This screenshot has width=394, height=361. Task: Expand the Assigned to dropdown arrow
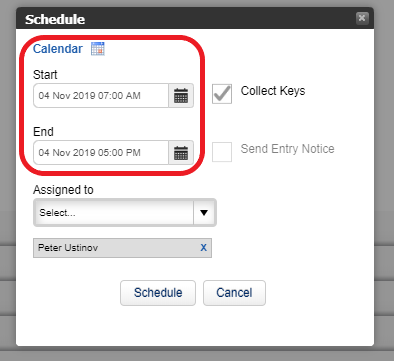[x=204, y=213]
